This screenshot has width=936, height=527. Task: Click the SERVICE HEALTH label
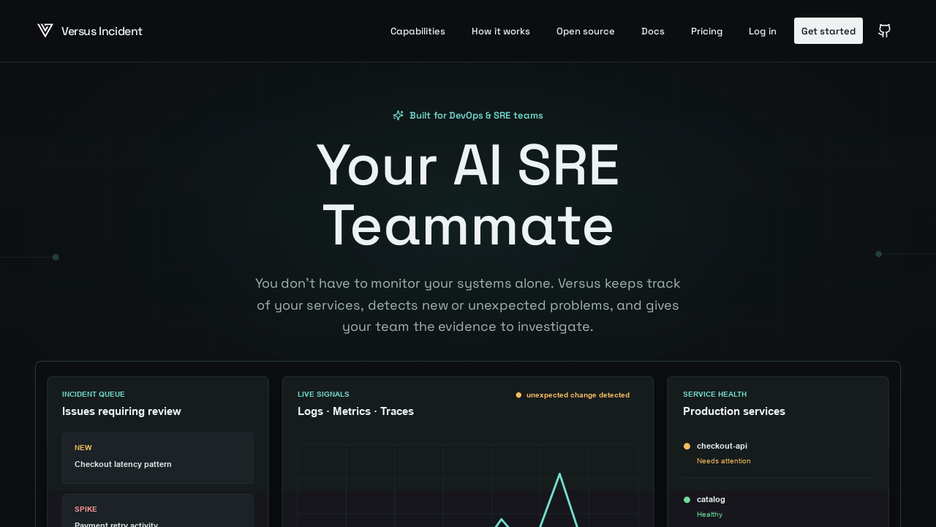point(715,395)
